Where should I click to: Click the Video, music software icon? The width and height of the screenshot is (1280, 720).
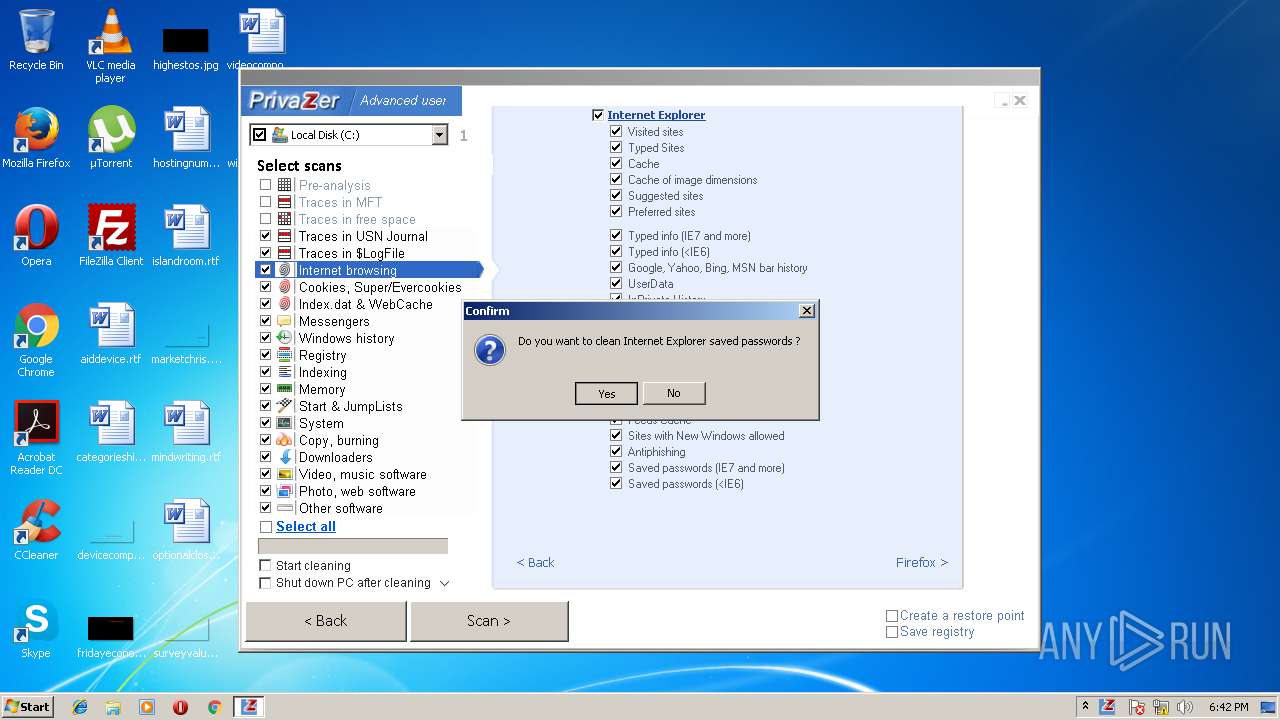[284, 474]
